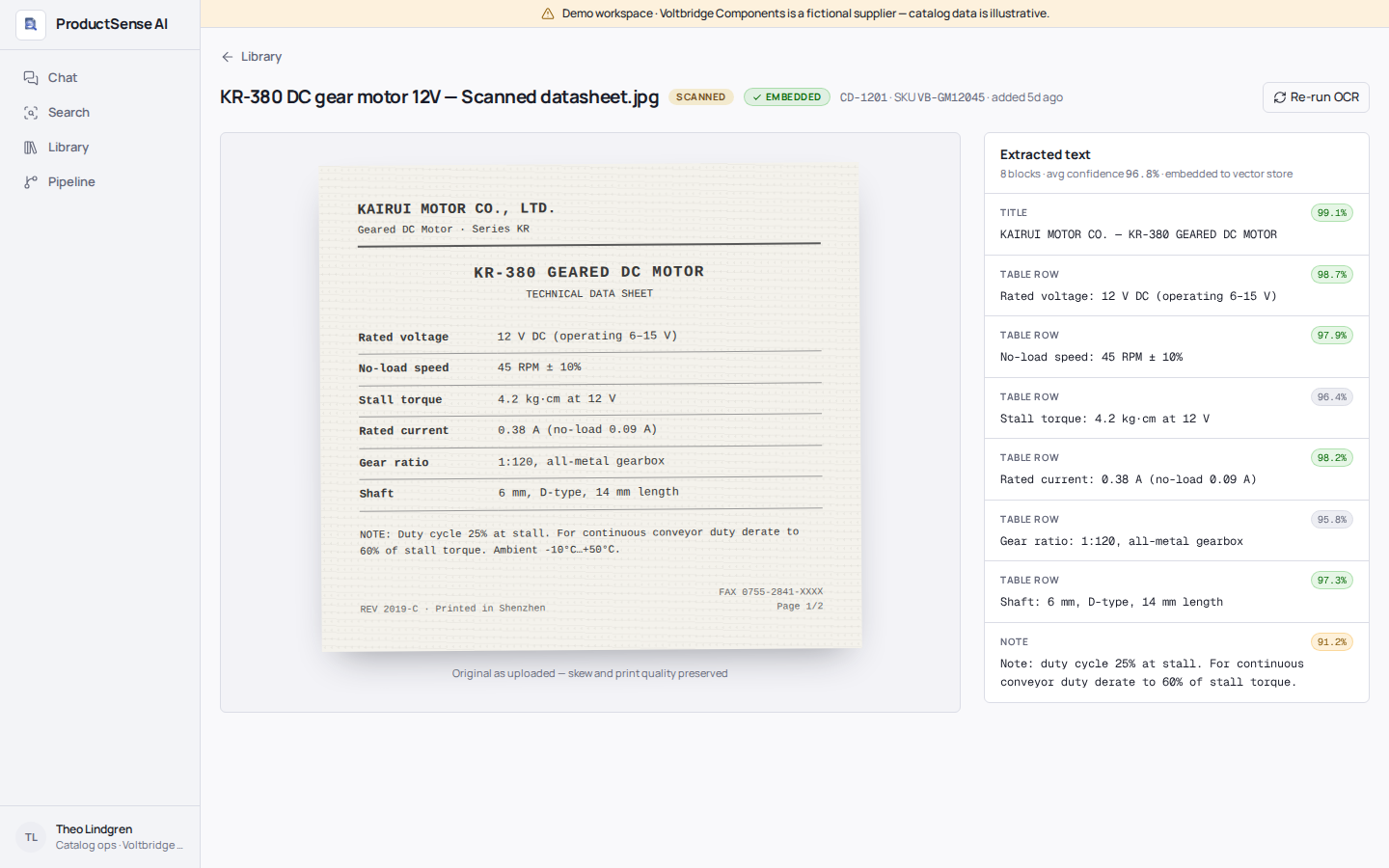
Task: Go to Chat in the sidebar
Action: pos(100,77)
